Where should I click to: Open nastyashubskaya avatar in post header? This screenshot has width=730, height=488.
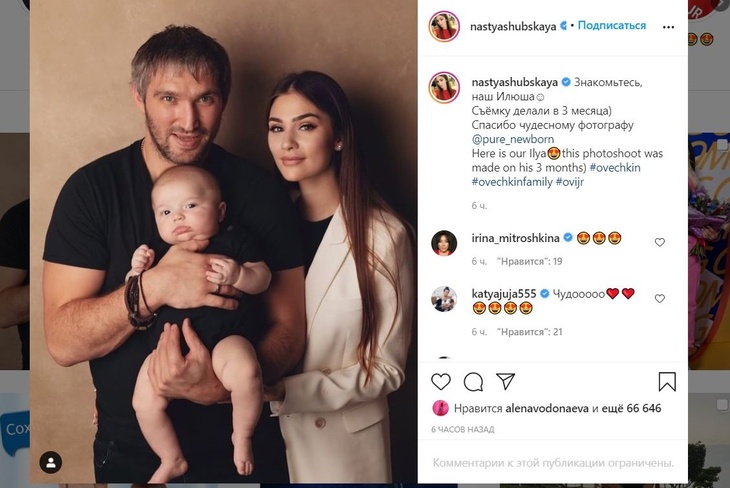click(x=444, y=26)
